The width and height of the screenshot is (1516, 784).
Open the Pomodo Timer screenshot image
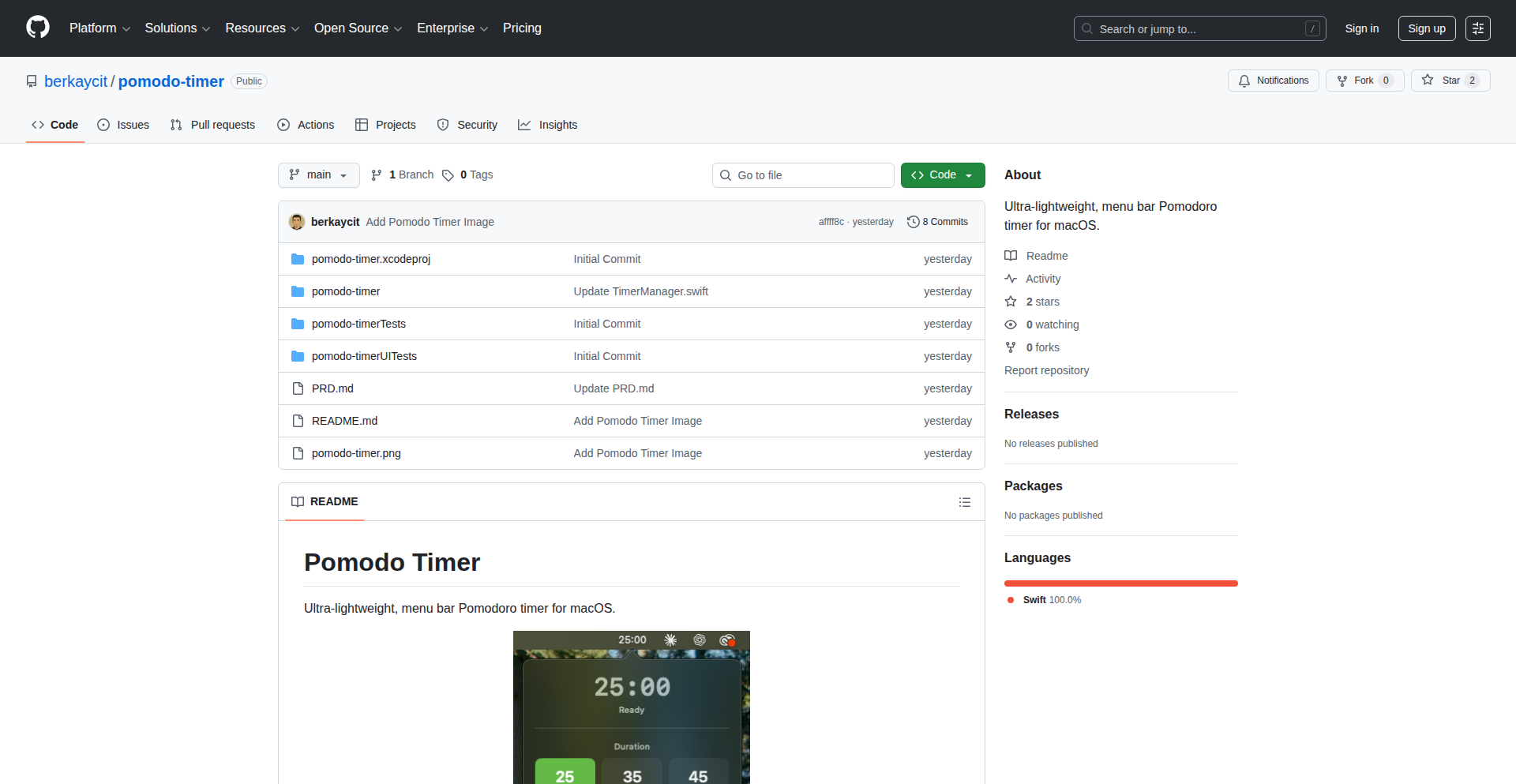tap(632, 707)
